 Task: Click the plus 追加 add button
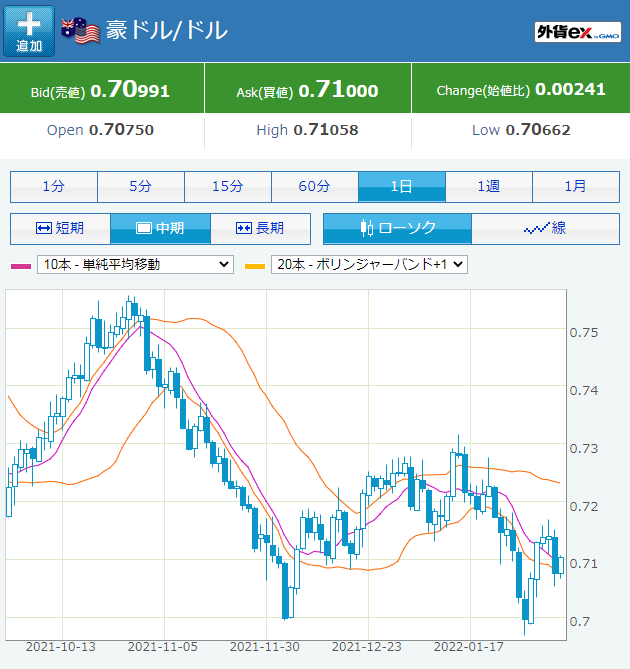point(29,31)
